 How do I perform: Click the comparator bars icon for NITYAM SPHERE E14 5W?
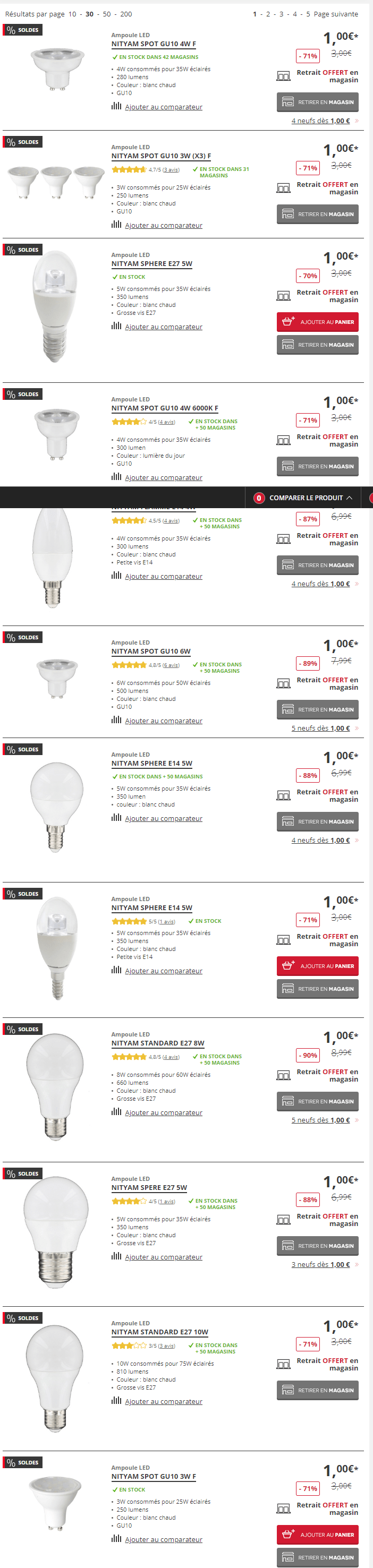tap(116, 818)
